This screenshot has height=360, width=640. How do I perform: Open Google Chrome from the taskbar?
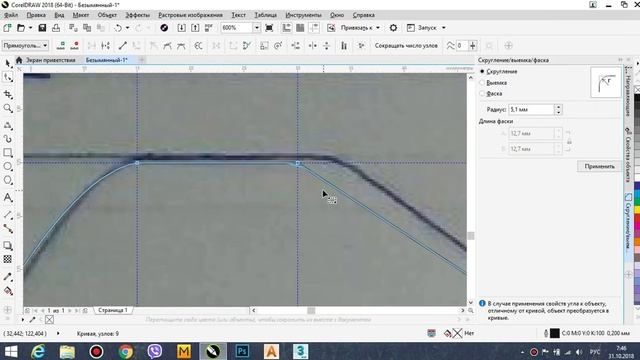(126, 351)
